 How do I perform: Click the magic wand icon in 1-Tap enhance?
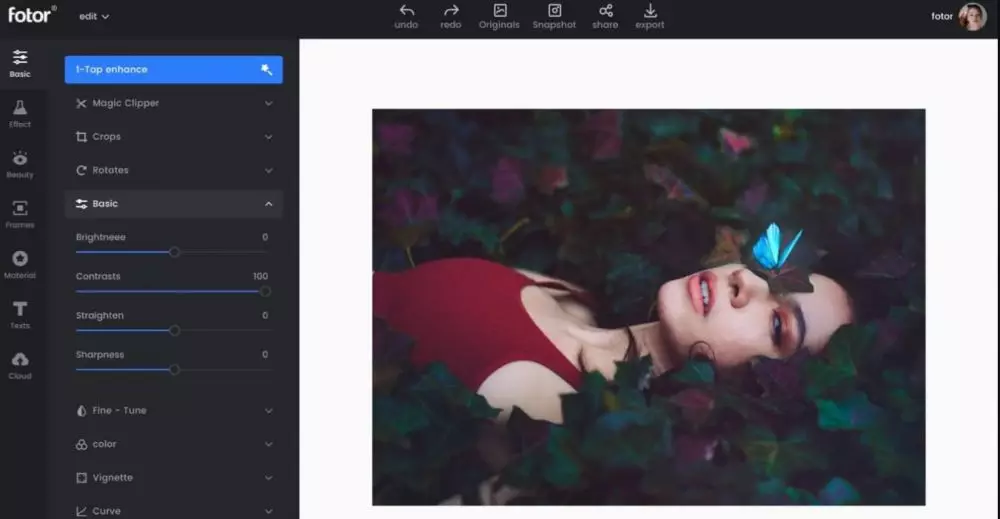pos(267,69)
